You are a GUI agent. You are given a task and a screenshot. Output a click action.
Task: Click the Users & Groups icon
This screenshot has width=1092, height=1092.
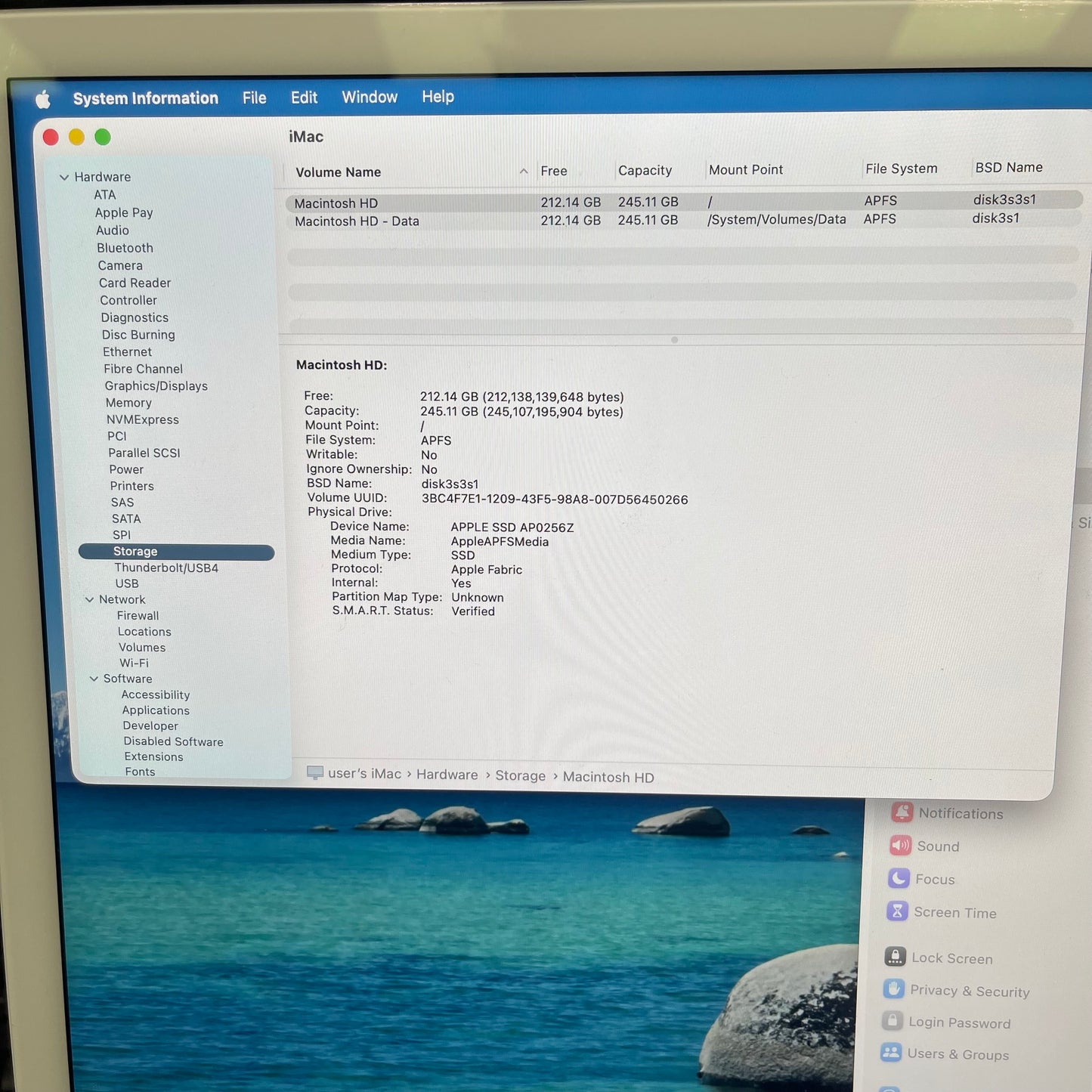(x=891, y=1053)
